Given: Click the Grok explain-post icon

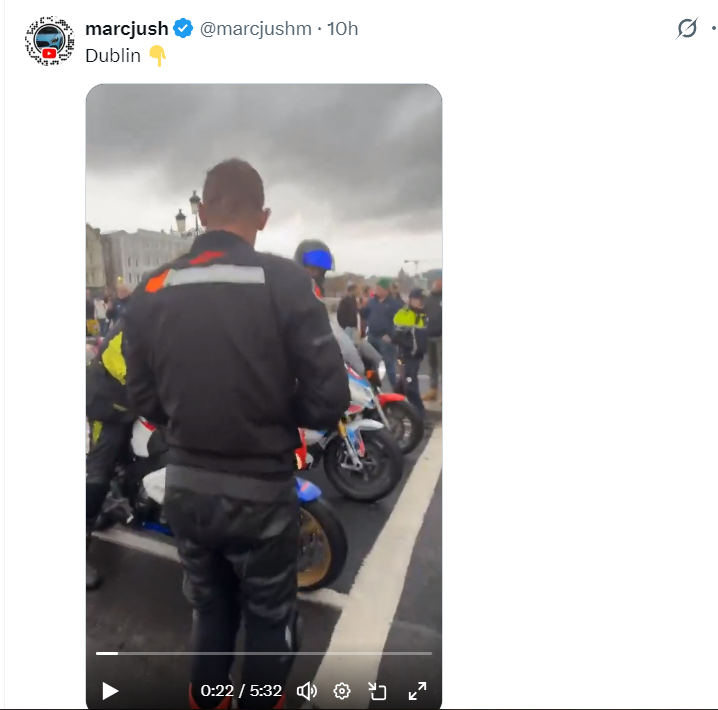Looking at the screenshot, I should (687, 28).
